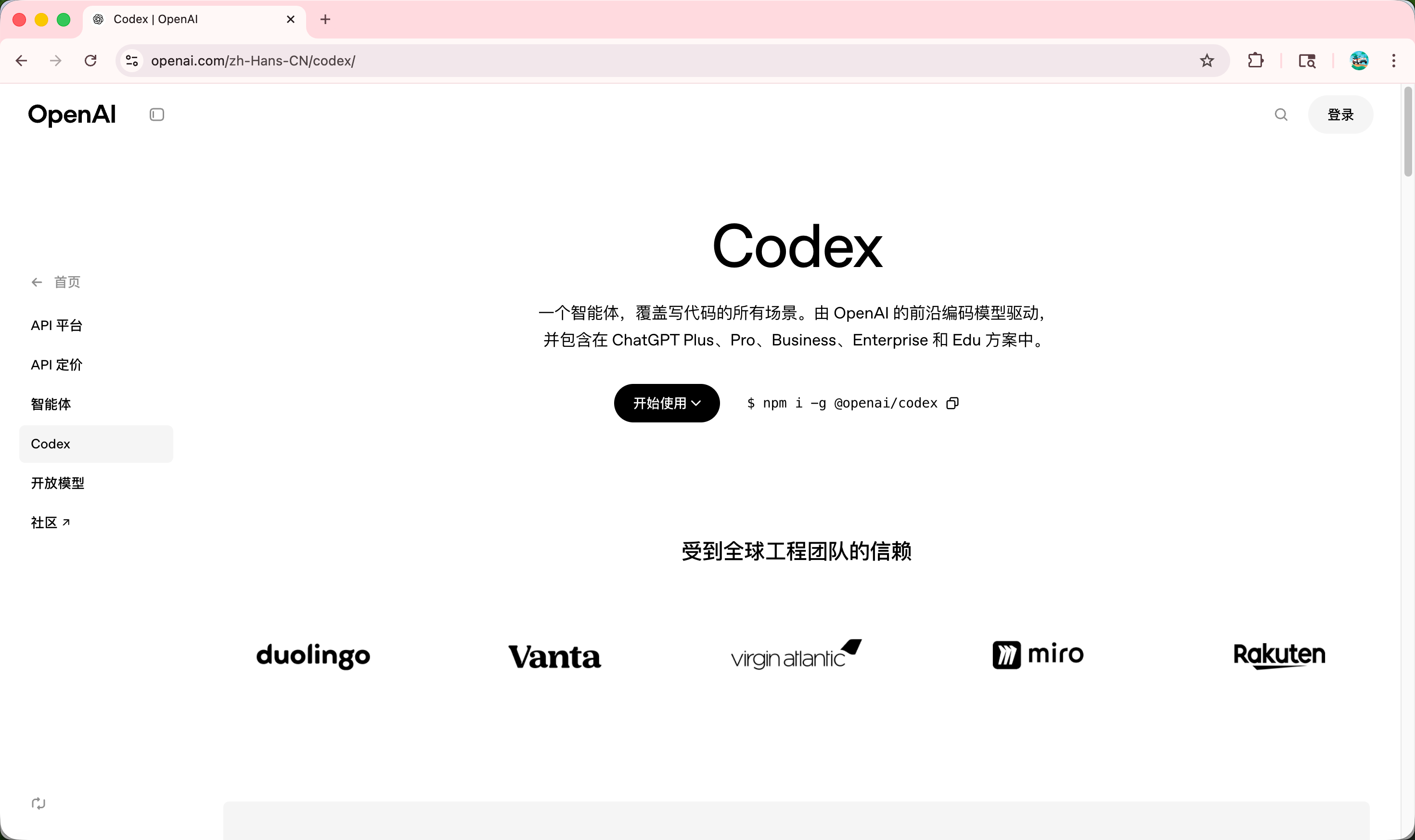Open the Chrome three-dot menu
This screenshot has height=840, width=1415.
(x=1393, y=61)
